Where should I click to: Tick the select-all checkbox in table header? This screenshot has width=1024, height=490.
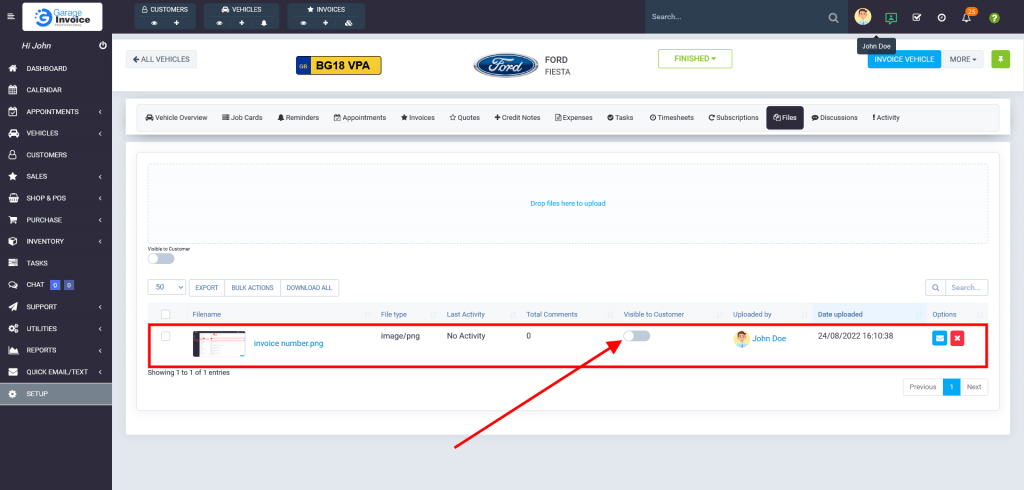click(x=165, y=314)
